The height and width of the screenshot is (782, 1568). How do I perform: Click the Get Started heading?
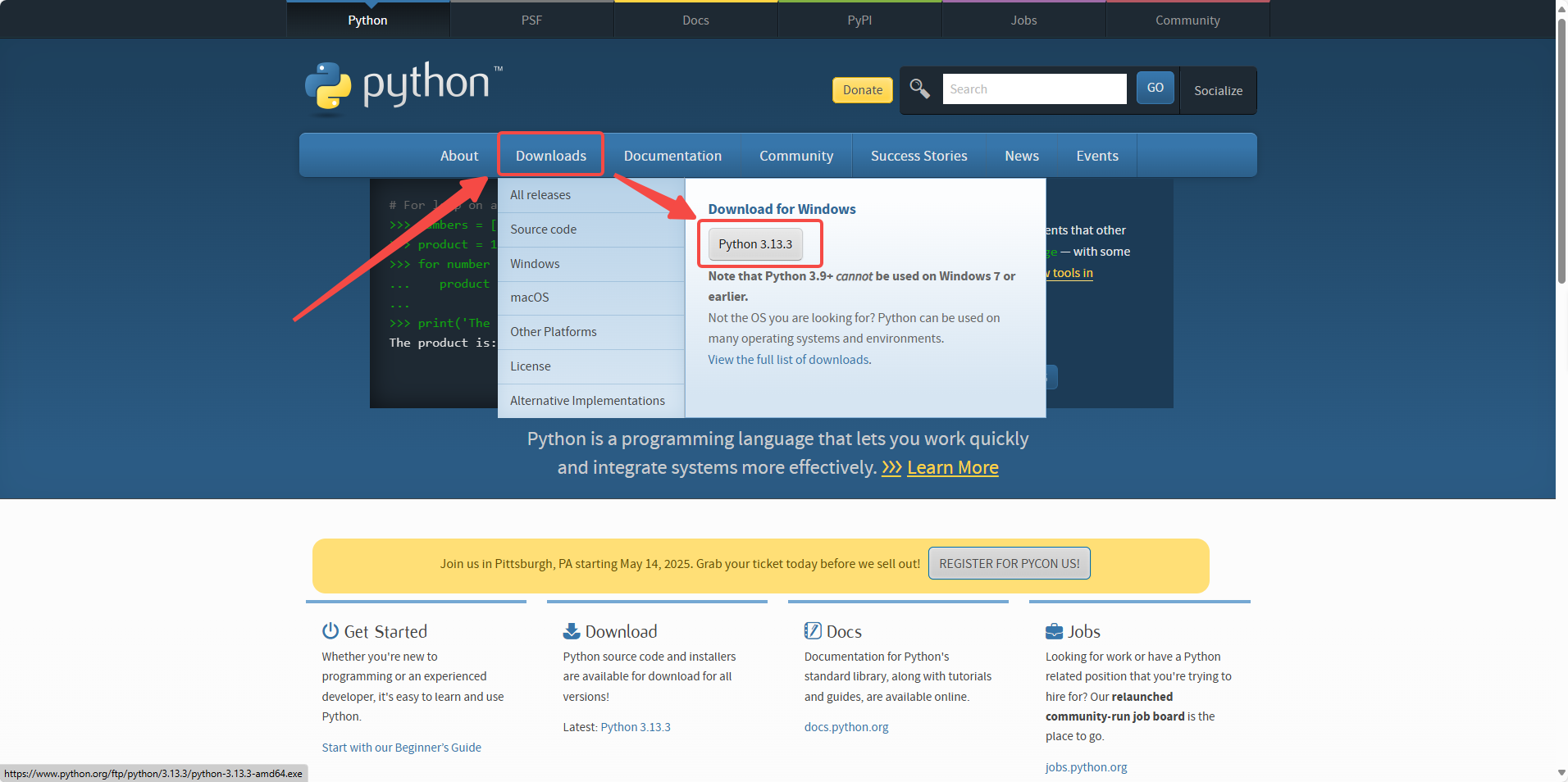(x=385, y=631)
